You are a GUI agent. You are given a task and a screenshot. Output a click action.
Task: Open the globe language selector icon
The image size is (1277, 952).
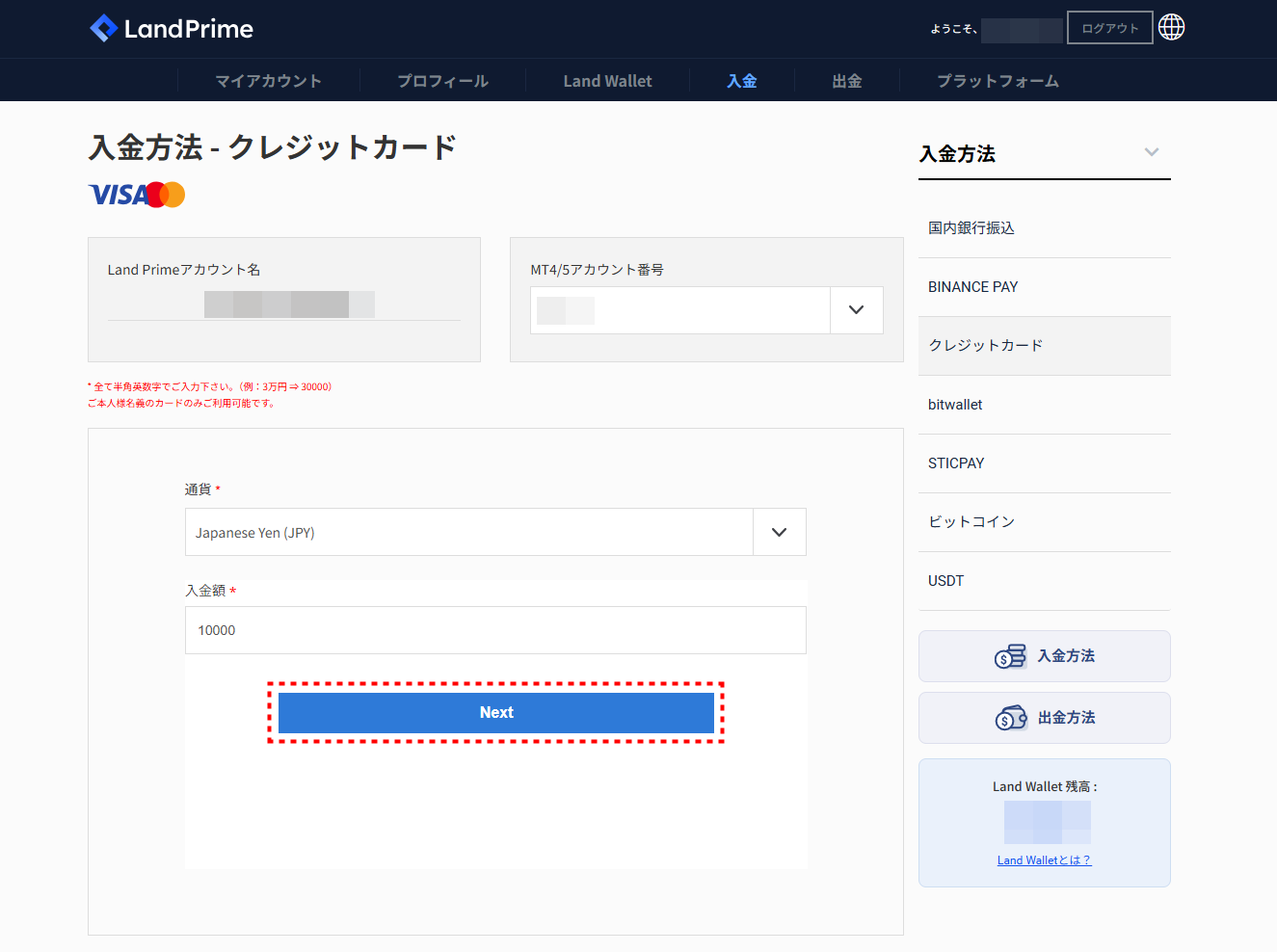click(x=1171, y=28)
